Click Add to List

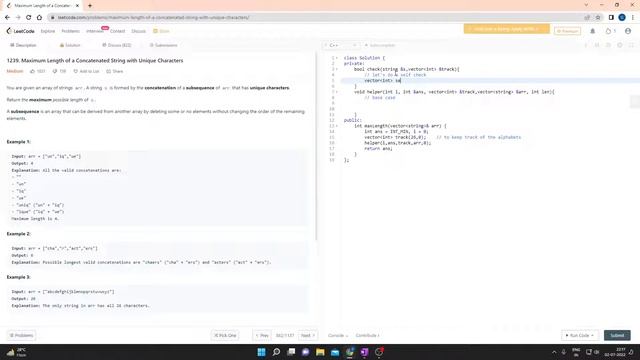point(86,71)
